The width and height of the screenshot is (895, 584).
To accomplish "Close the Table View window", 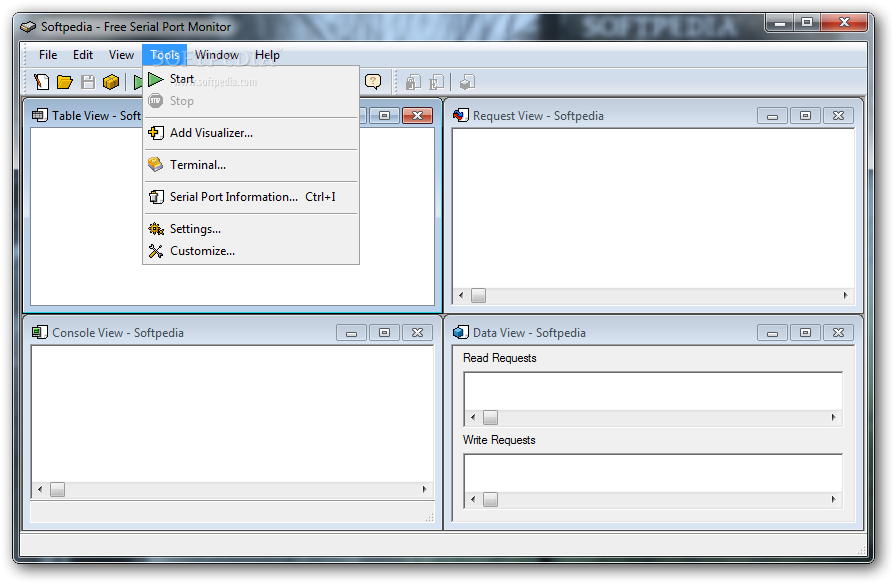I will [417, 116].
